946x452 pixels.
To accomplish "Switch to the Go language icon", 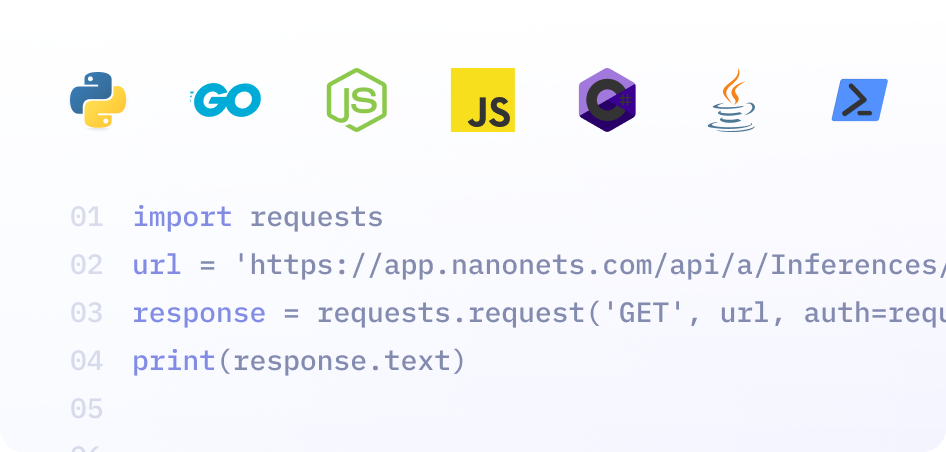I will coord(226,99).
